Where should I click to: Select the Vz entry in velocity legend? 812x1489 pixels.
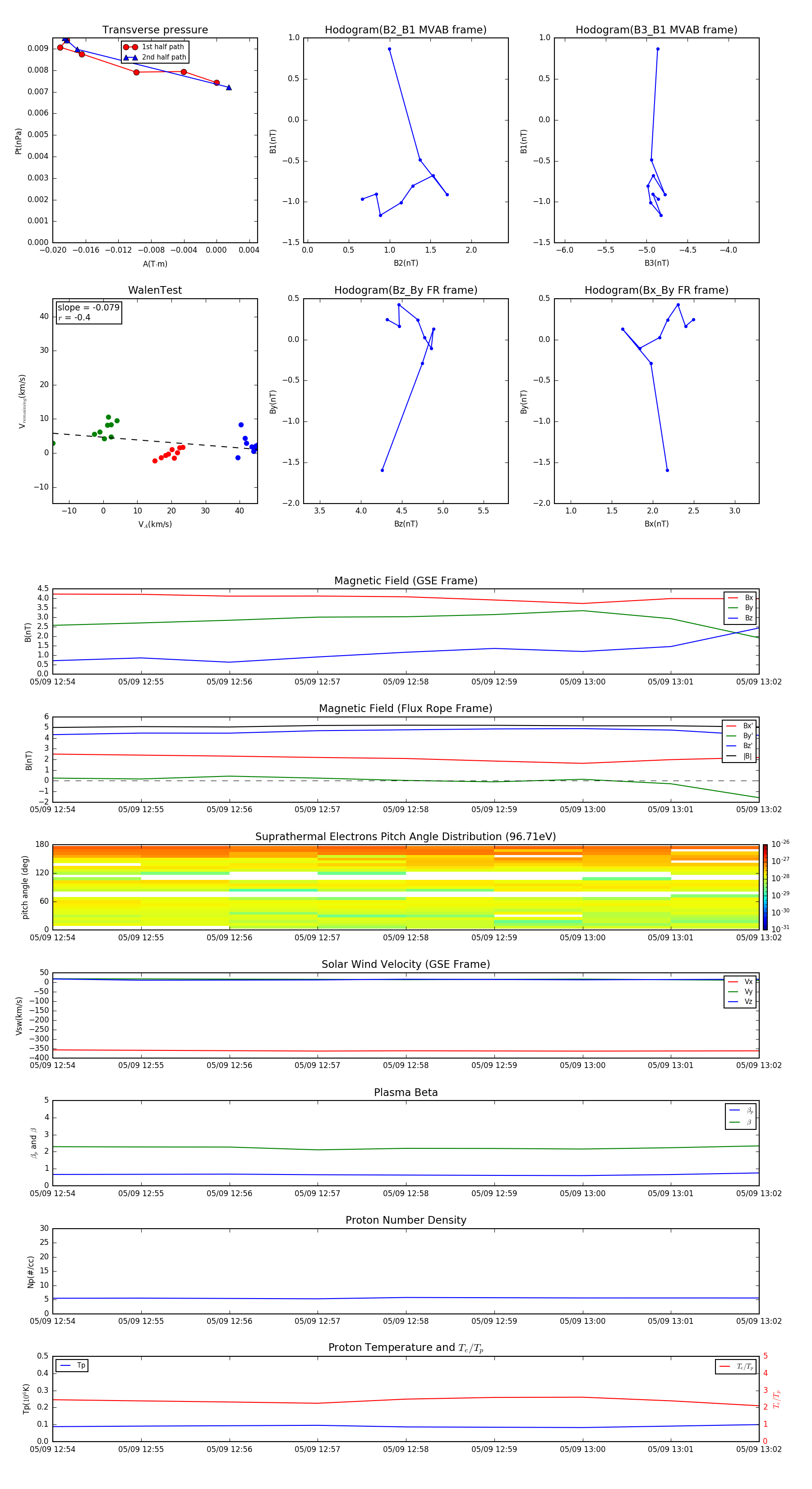[x=740, y=1002]
